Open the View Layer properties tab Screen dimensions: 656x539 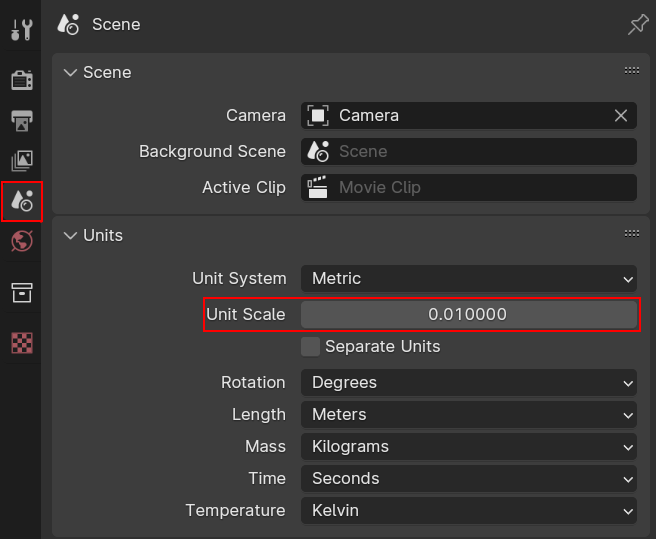pyautogui.click(x=22, y=161)
